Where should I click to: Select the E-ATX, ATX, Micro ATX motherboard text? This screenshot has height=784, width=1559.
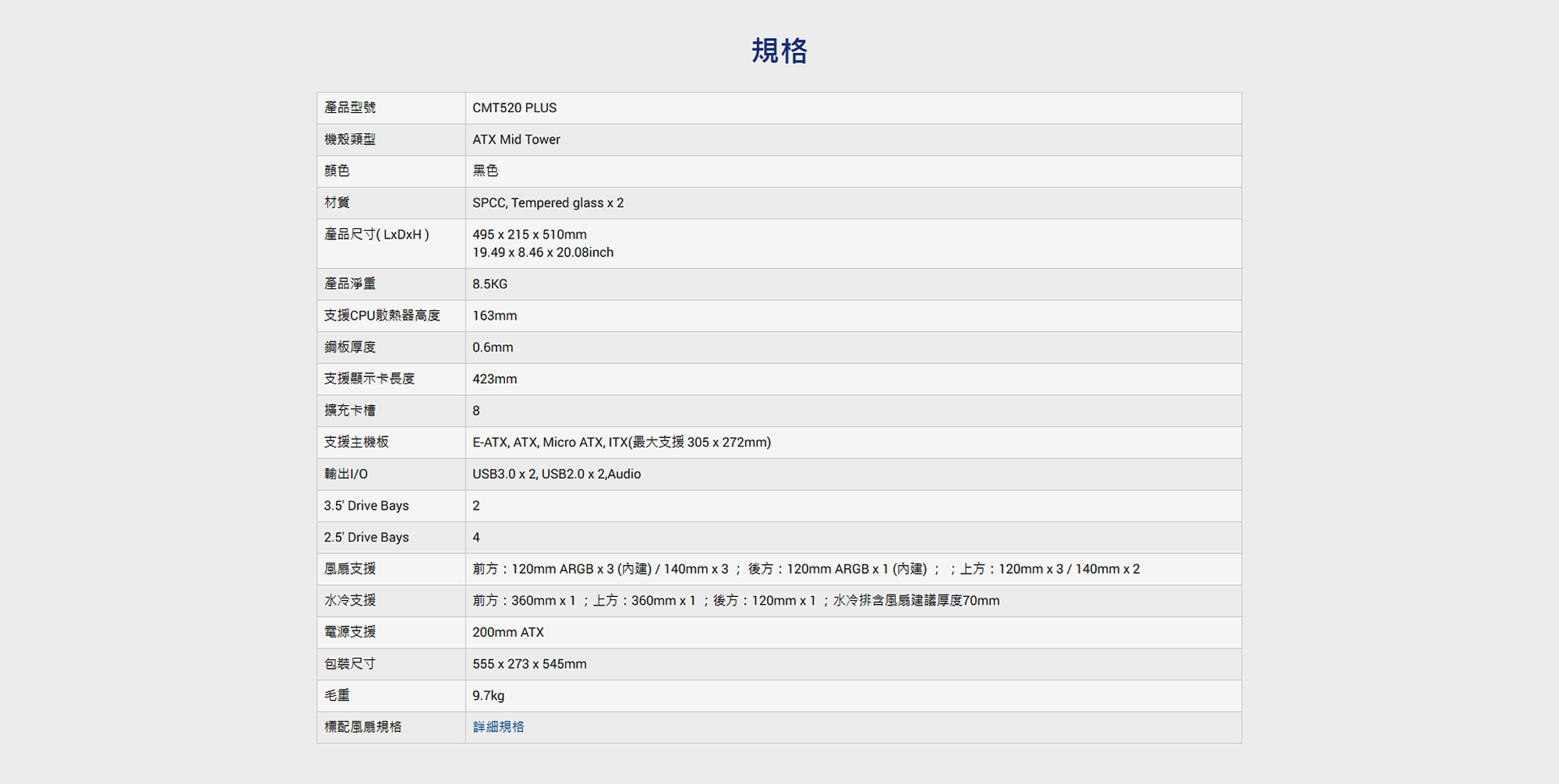pos(621,443)
